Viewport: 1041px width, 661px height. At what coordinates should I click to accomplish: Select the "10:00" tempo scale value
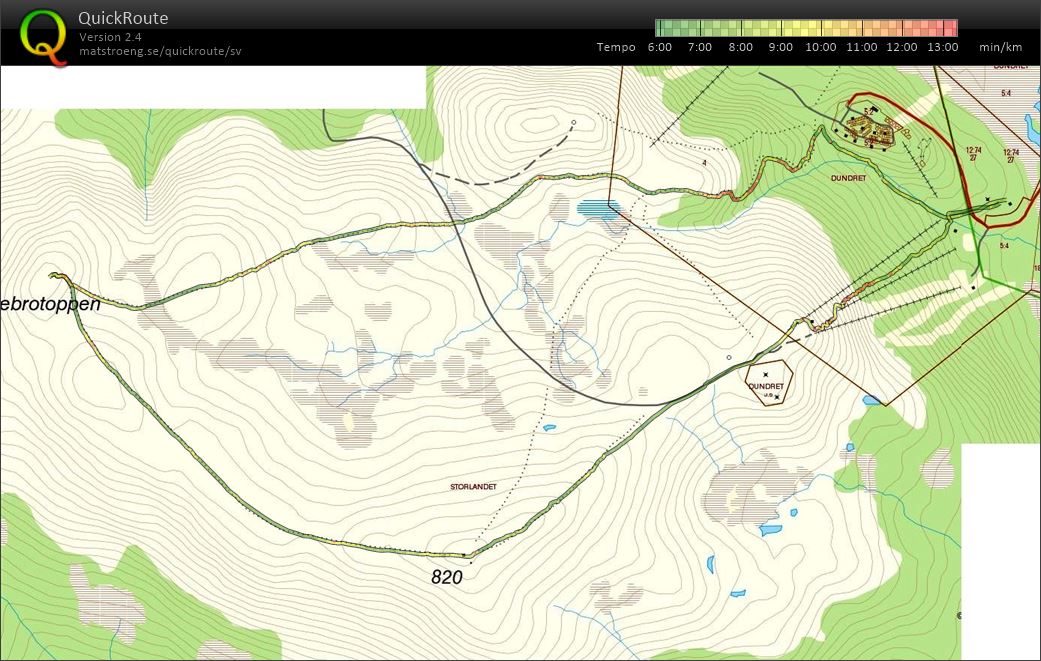(821, 47)
